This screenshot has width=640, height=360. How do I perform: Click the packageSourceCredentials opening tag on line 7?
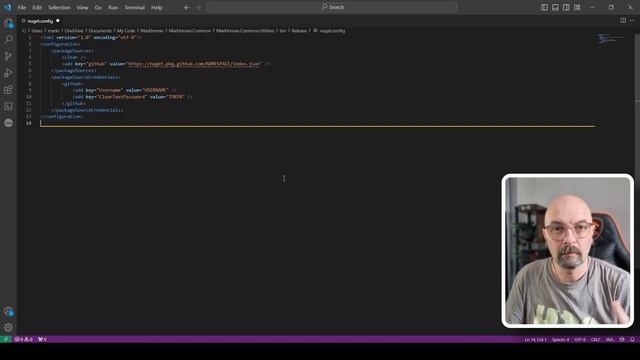pyautogui.click(x=86, y=77)
